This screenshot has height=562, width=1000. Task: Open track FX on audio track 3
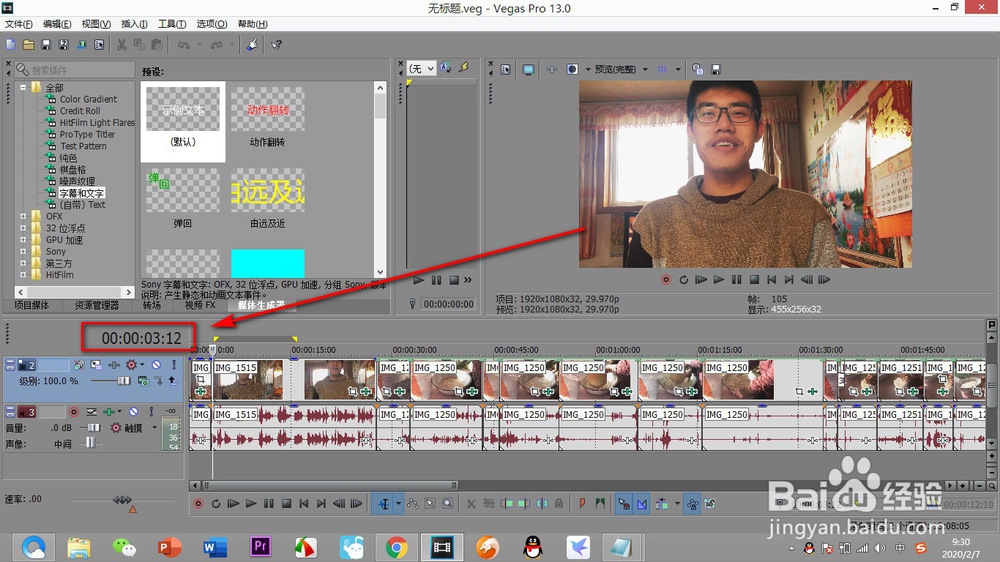tap(110, 411)
